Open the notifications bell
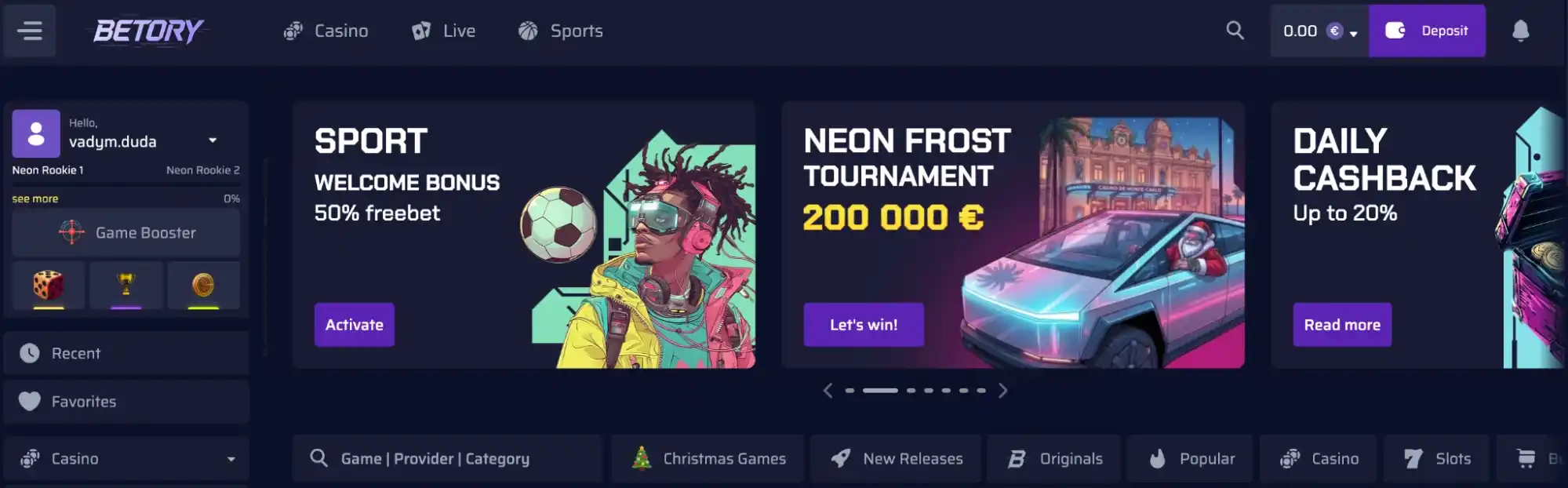 click(1520, 31)
